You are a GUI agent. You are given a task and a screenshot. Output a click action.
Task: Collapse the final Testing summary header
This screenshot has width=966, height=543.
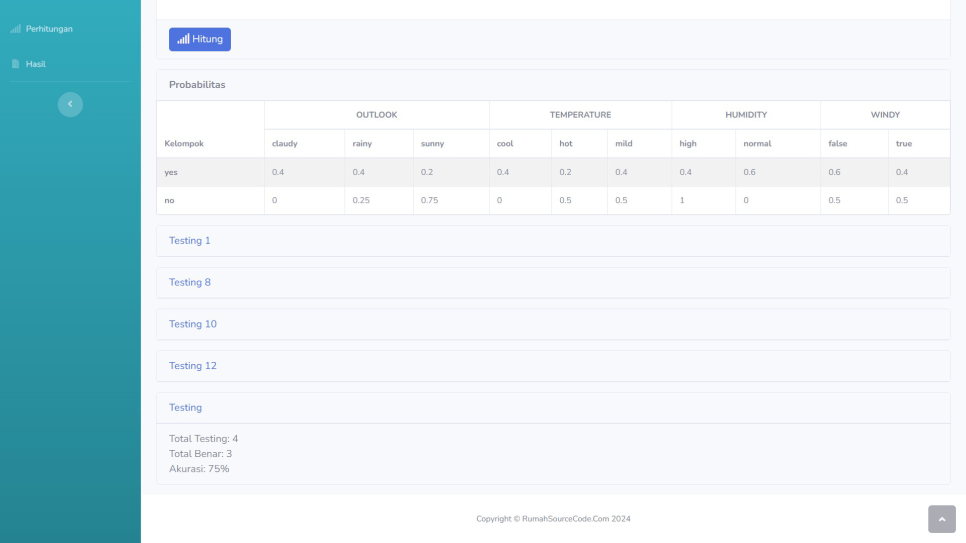pyautogui.click(x=186, y=408)
